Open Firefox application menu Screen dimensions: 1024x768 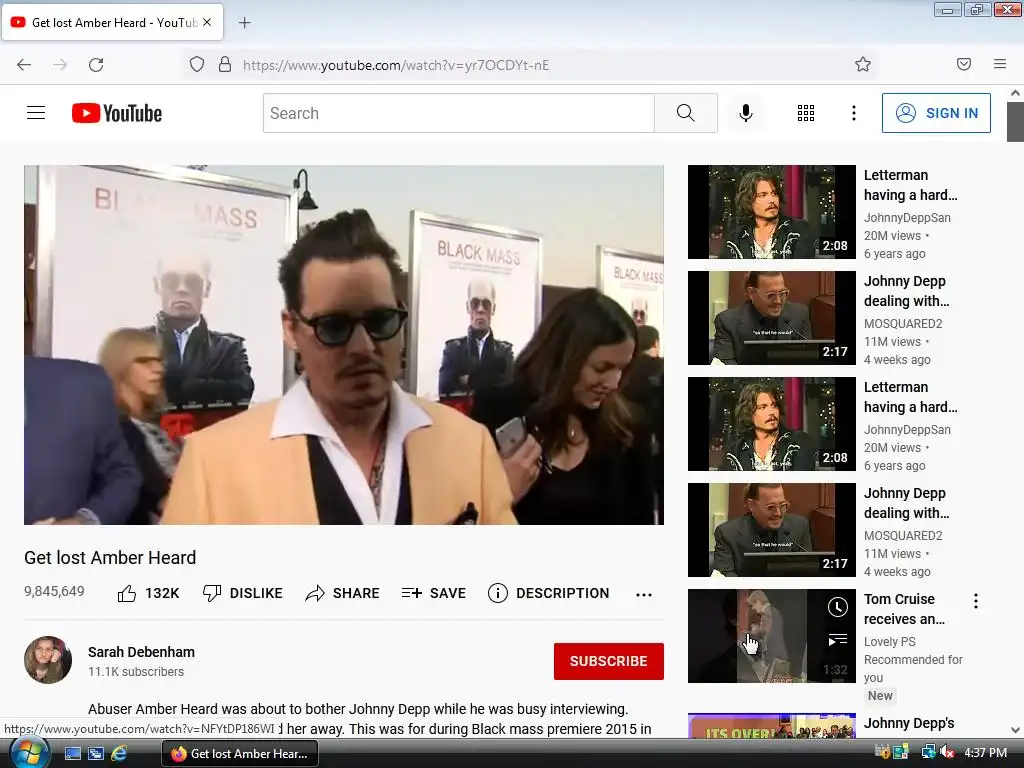(x=1000, y=64)
